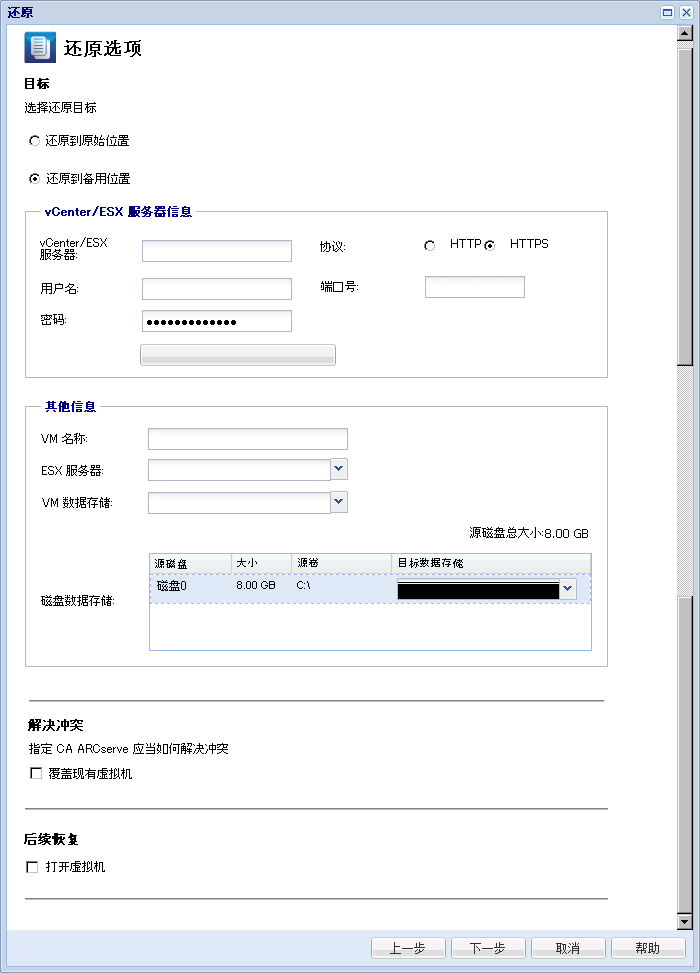Screen dimensions: 700x973
Task: Close the 还原 dialog window
Action: [686, 12]
